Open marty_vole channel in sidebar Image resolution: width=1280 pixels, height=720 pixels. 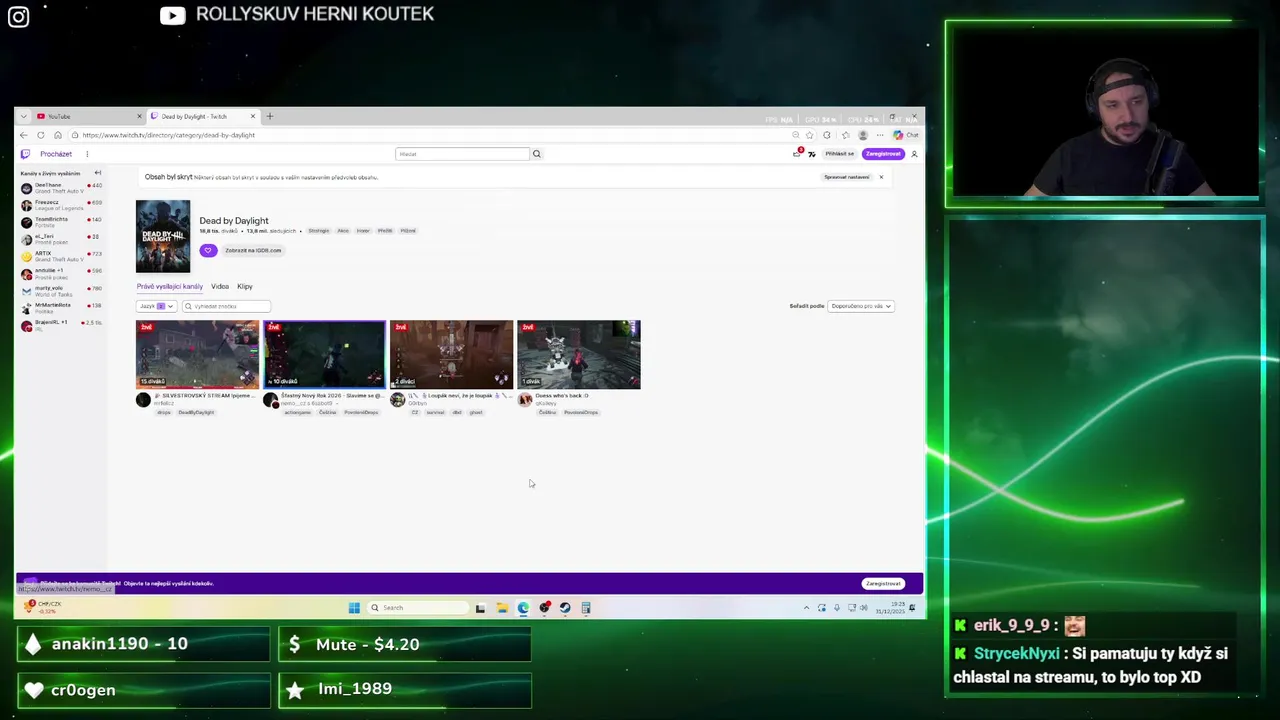click(x=61, y=290)
